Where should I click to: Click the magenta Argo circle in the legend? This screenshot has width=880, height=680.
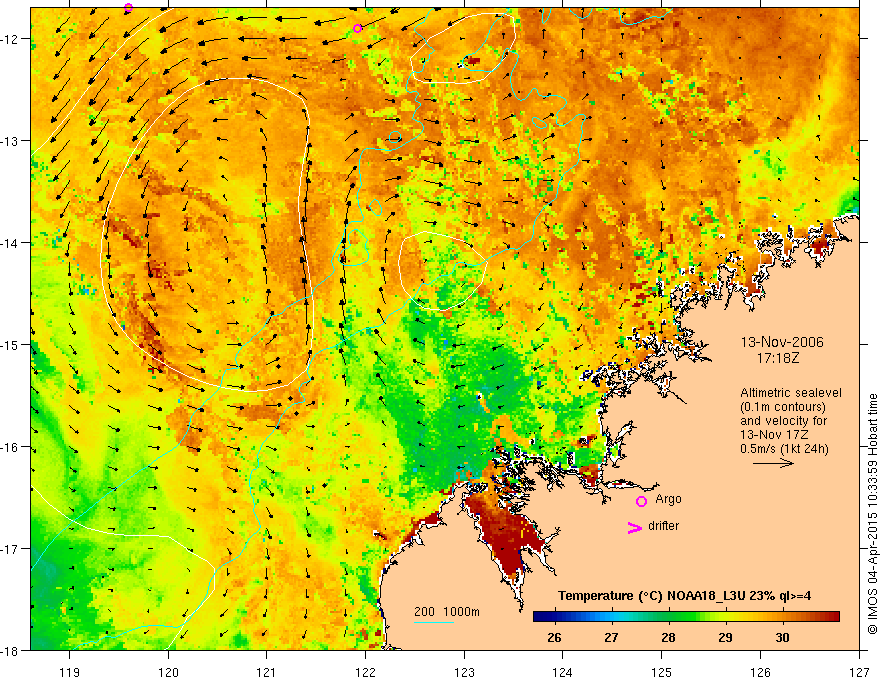(x=641, y=501)
